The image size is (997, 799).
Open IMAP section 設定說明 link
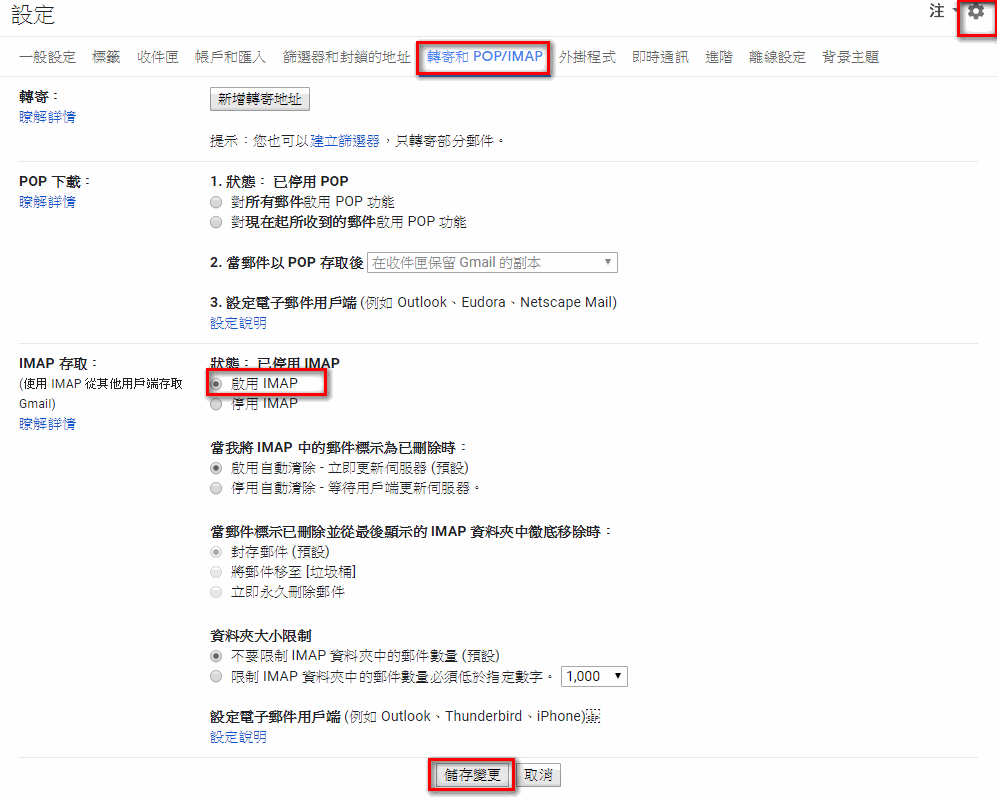tap(238, 737)
